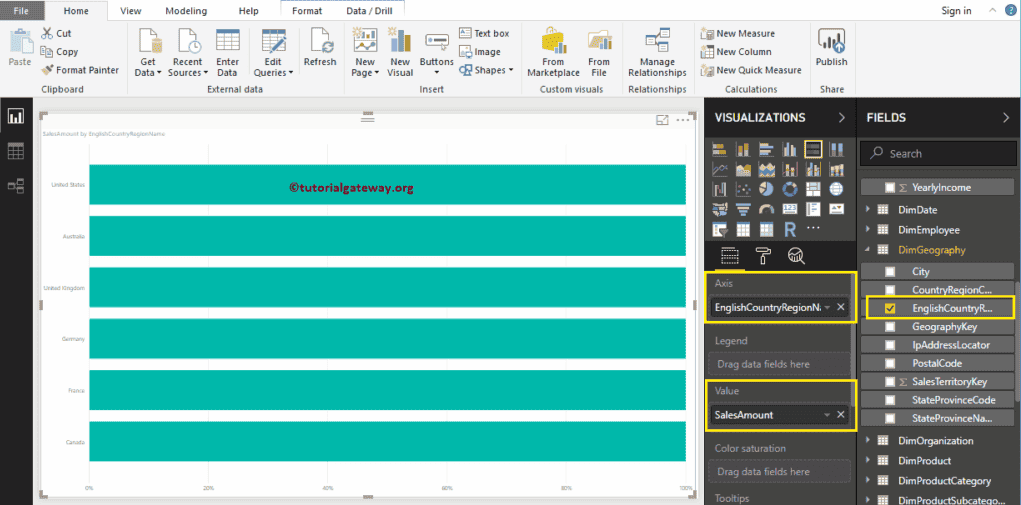
Task: Select the Clustered column chart visualization
Action: 790,150
